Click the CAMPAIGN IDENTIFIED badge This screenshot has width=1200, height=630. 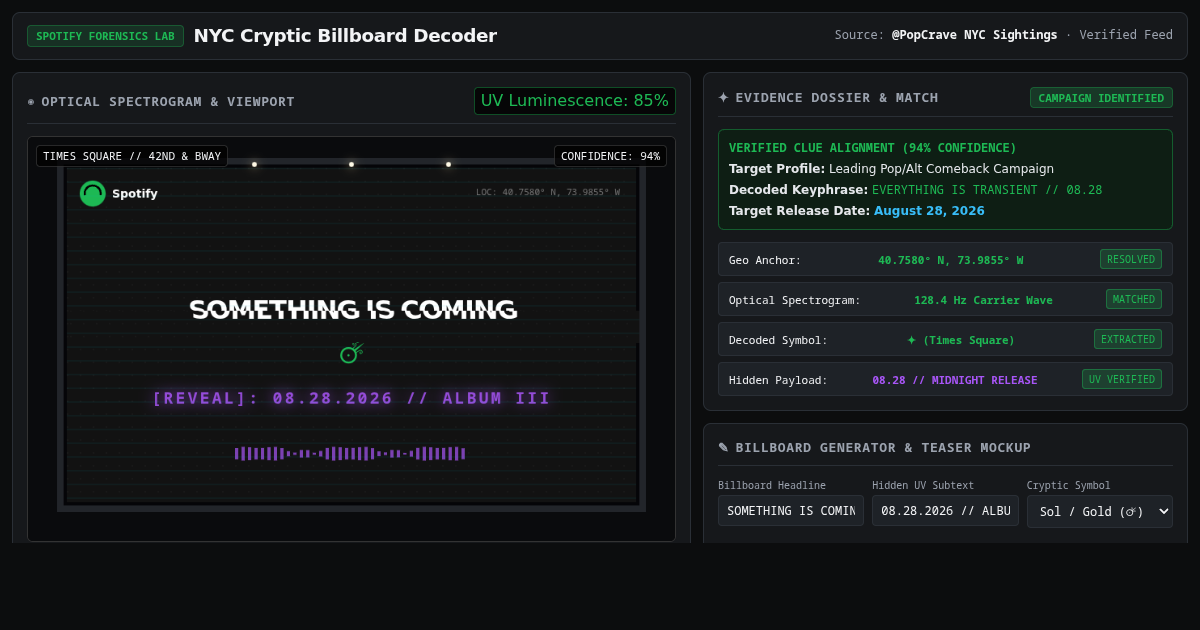click(x=1101, y=98)
